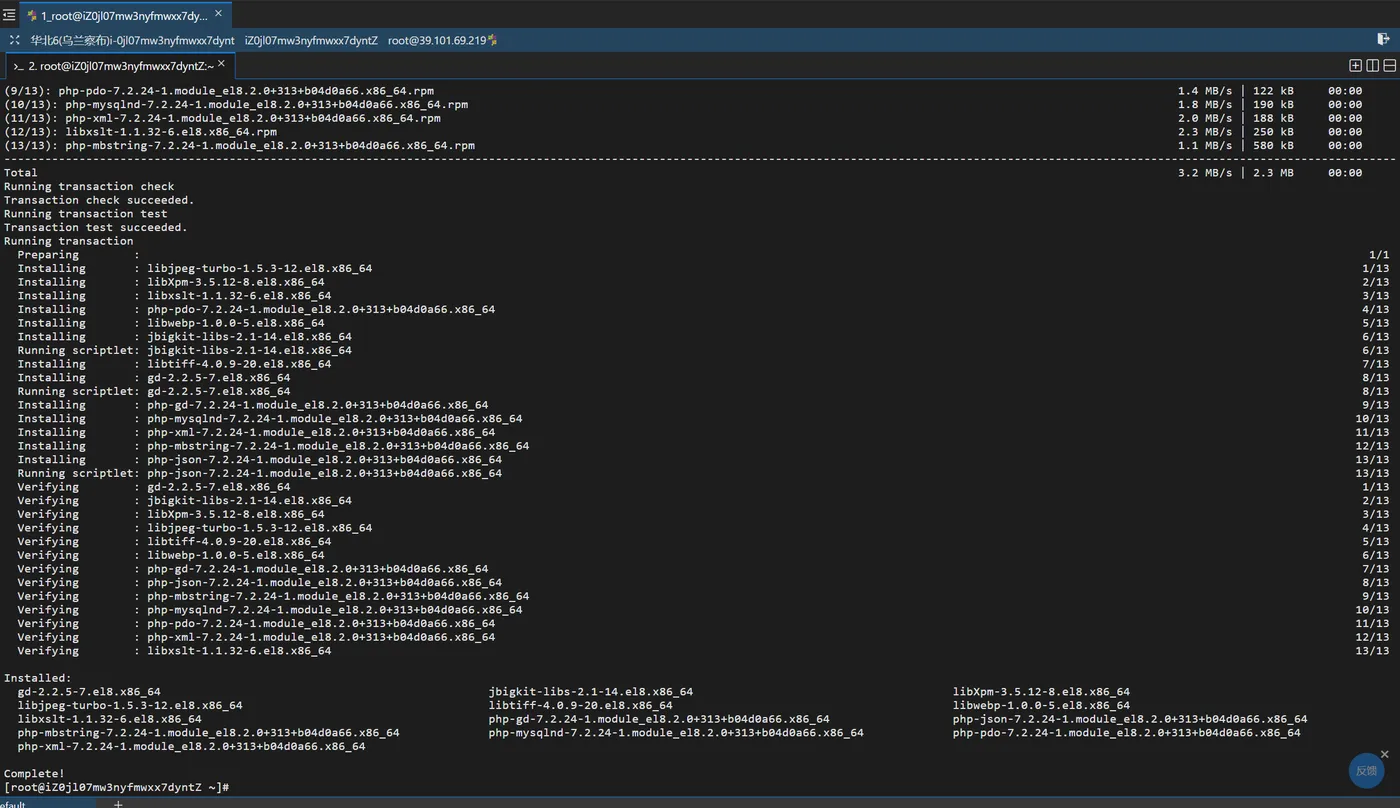This screenshot has height=808, width=1400.
Task: Click download row (12/13) libxslt rpm
Action: click(141, 131)
